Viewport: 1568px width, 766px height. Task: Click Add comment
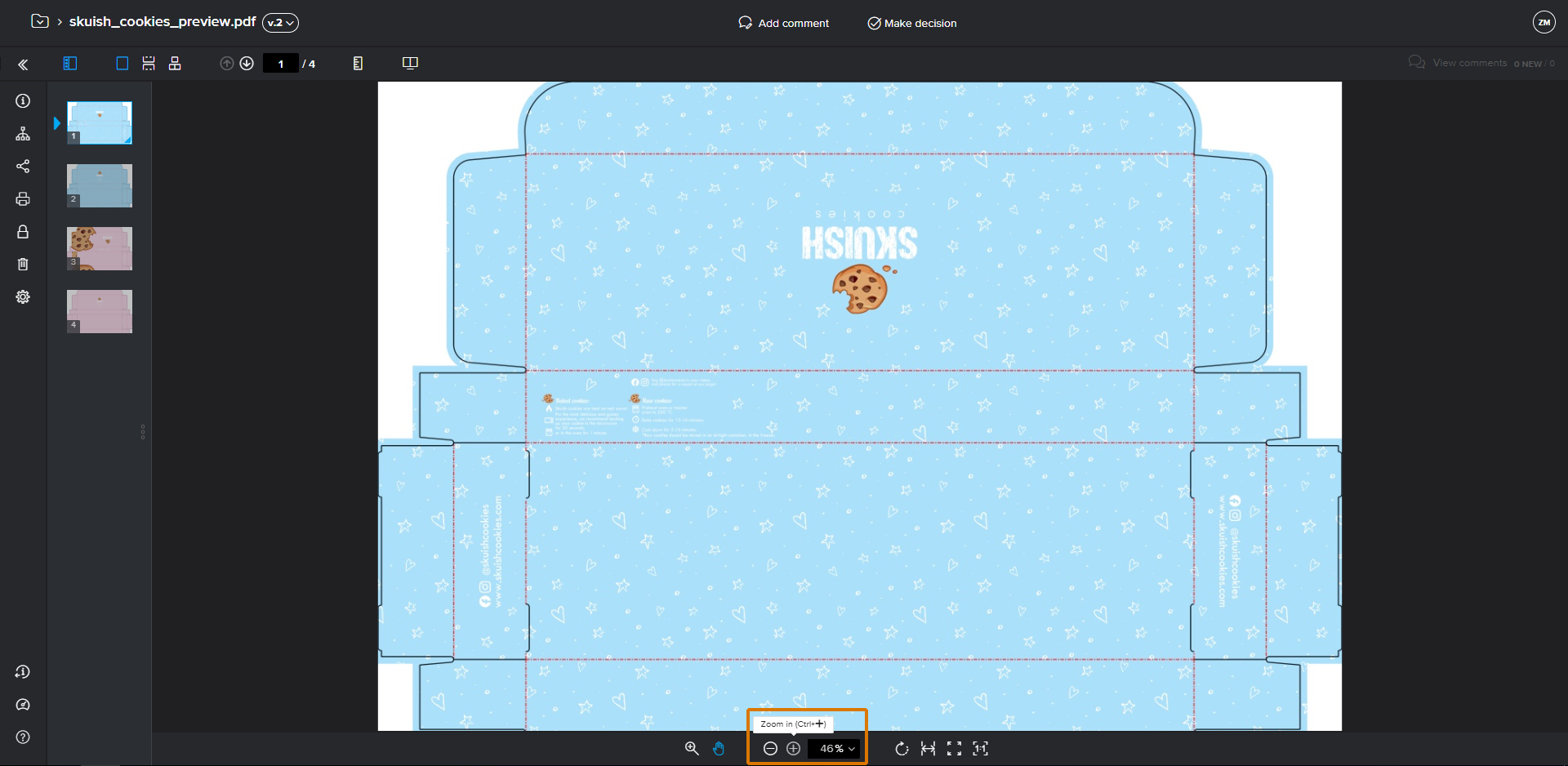(x=783, y=23)
